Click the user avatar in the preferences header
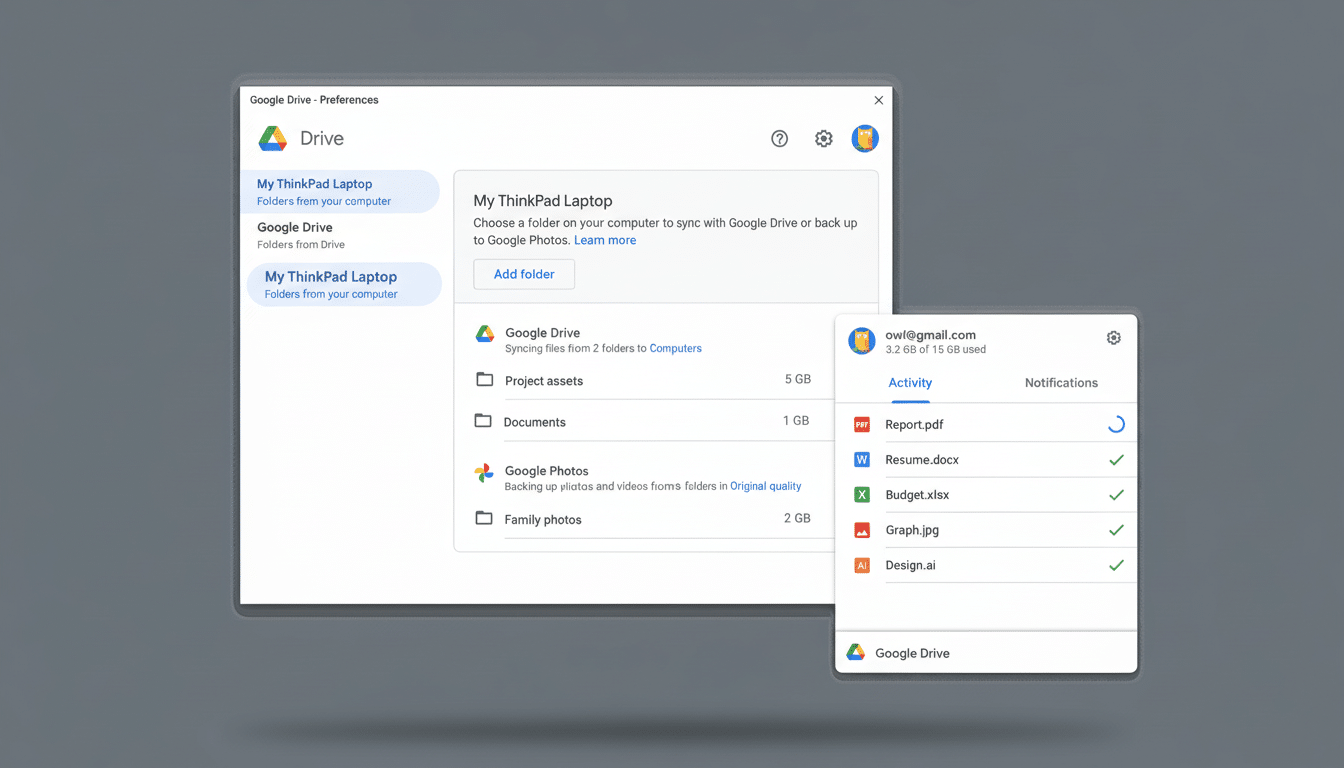The height and width of the screenshot is (768, 1344). coord(865,138)
